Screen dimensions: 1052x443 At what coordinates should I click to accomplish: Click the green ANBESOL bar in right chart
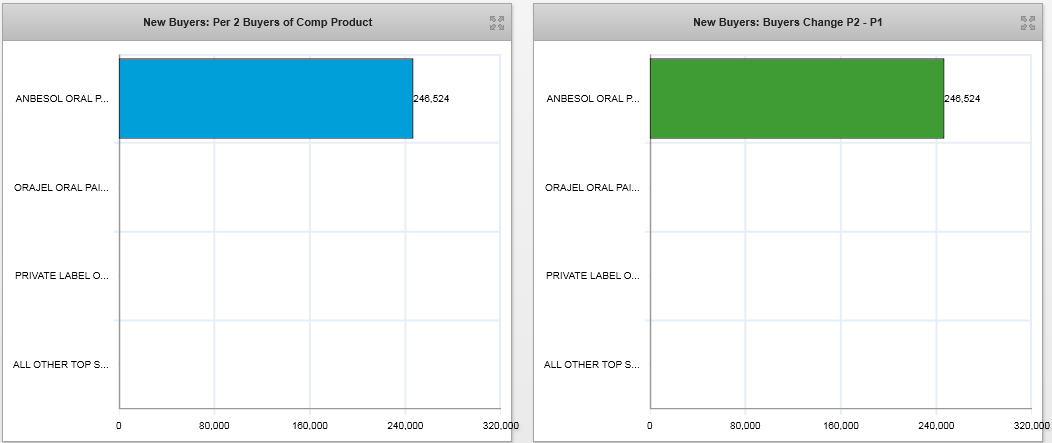point(796,98)
